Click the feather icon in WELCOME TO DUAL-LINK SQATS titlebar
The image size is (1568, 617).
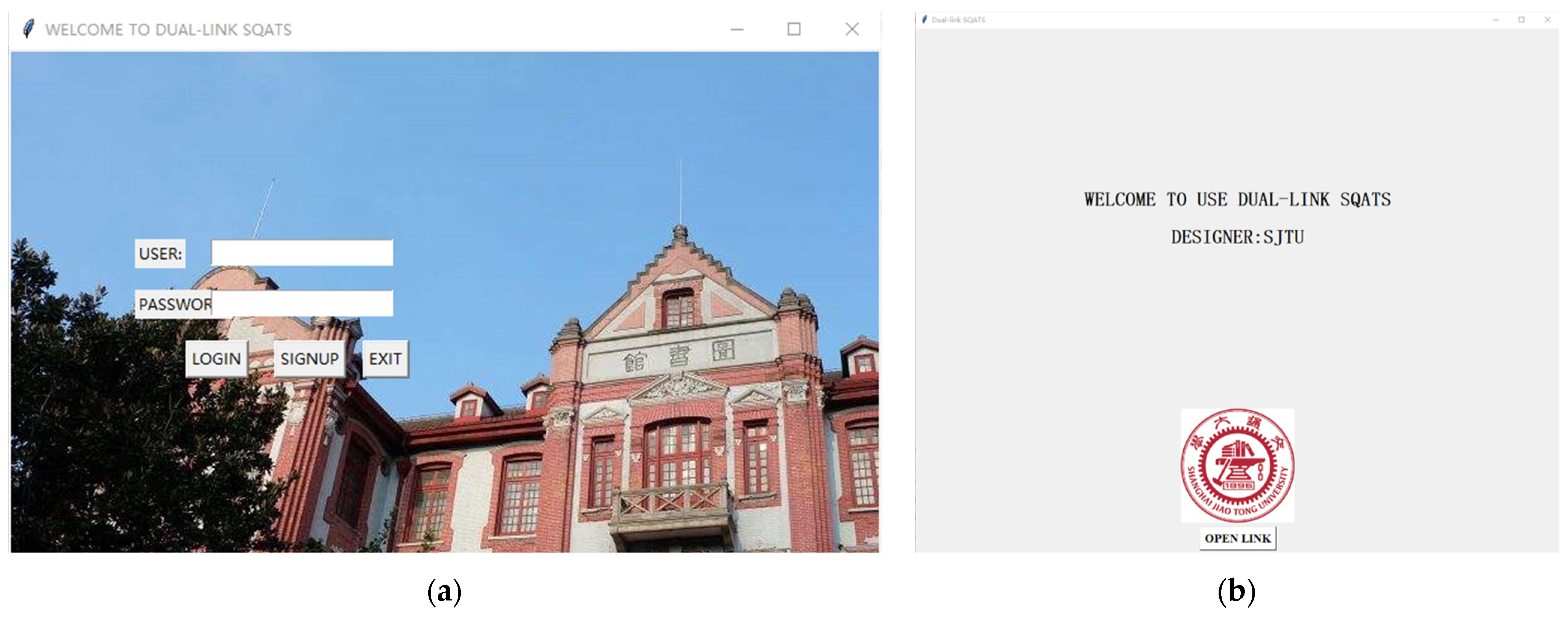pos(28,29)
